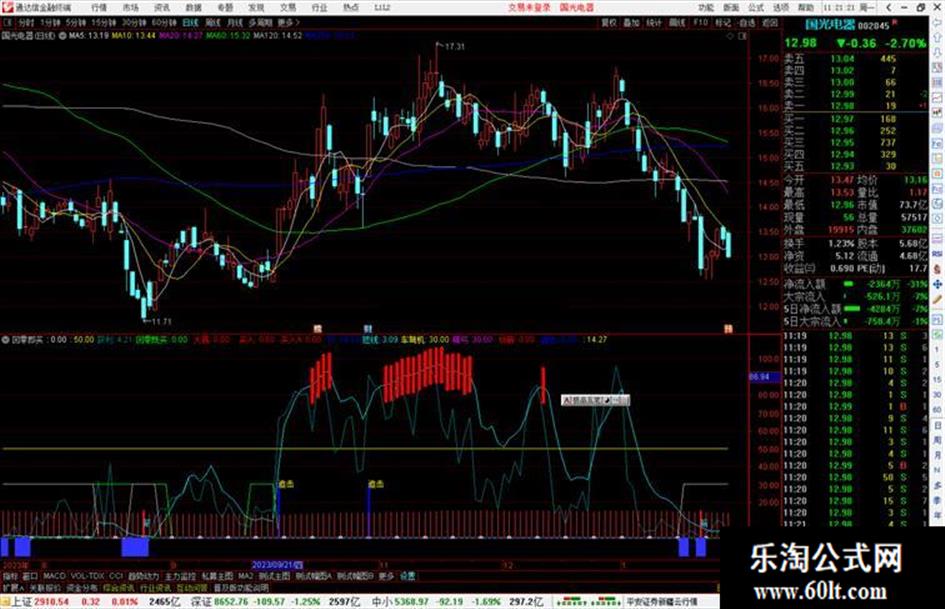
Task: Open the 交易 menu
Action: pyautogui.click(x=287, y=8)
